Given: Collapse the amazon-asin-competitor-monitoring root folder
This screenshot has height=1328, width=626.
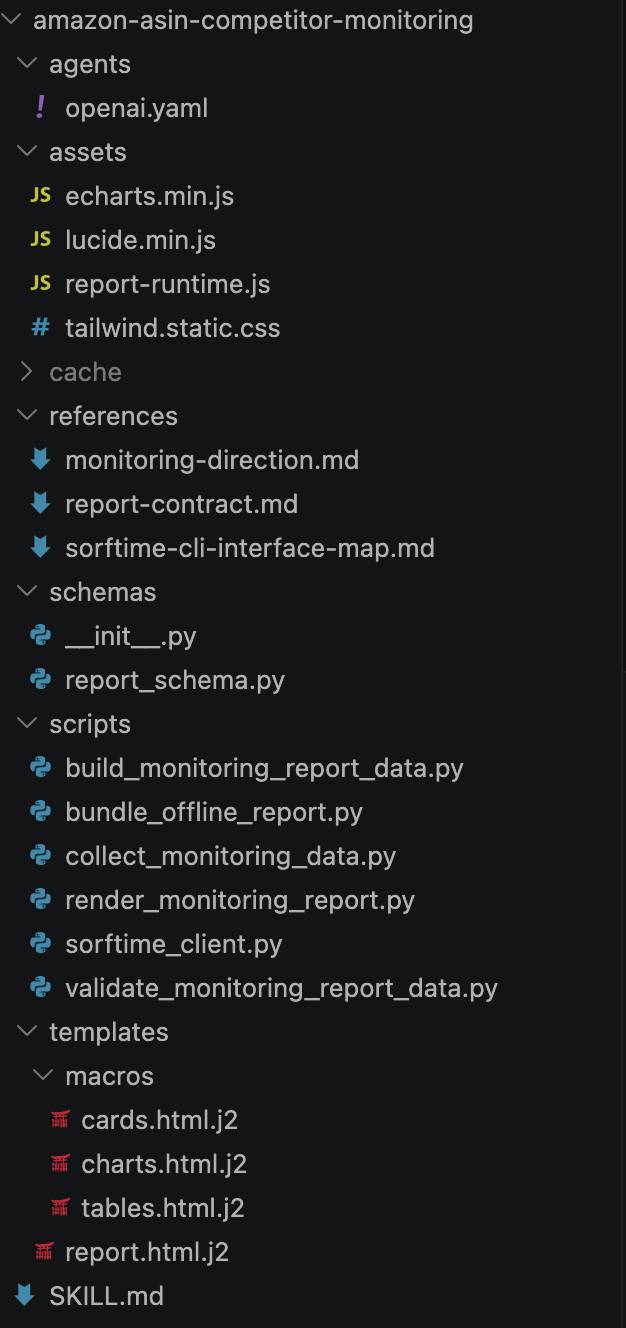Looking at the screenshot, I should pos(11,20).
